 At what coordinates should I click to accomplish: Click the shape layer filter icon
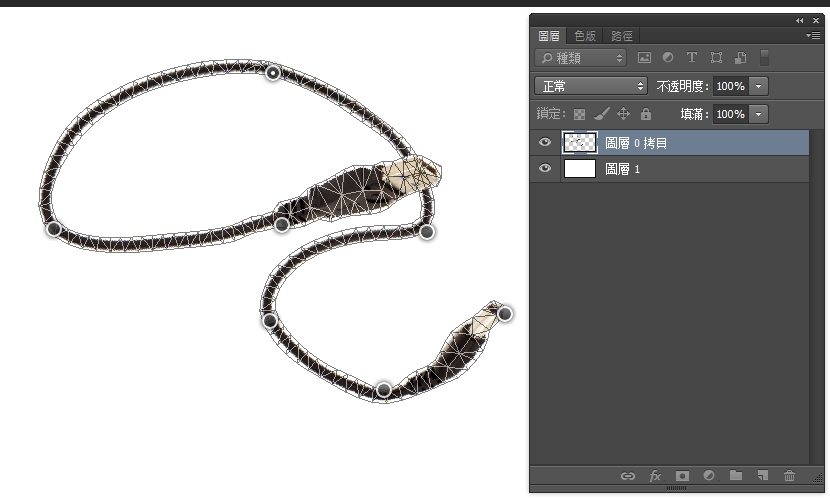point(716,58)
